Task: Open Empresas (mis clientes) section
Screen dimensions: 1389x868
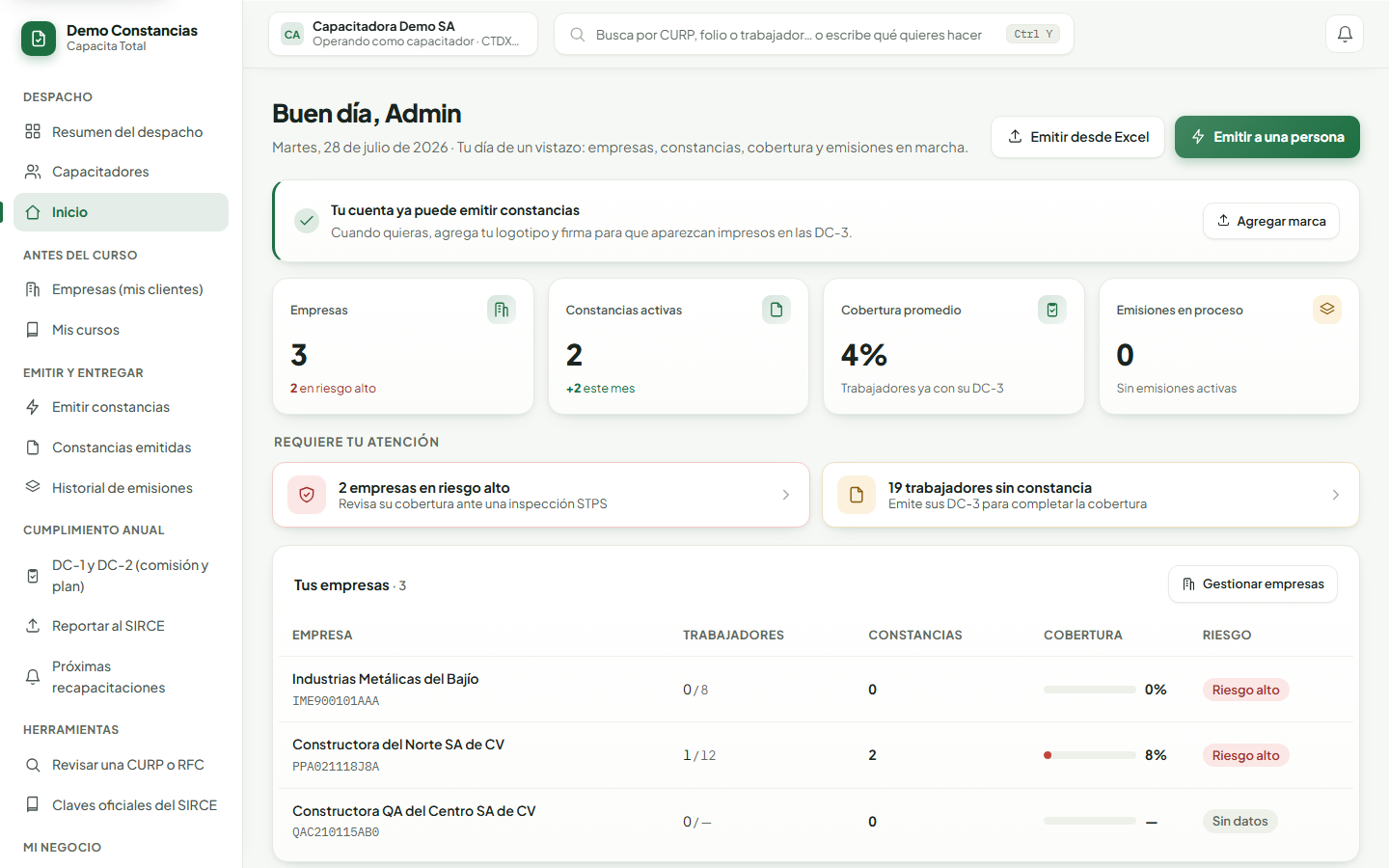Action: (121, 289)
